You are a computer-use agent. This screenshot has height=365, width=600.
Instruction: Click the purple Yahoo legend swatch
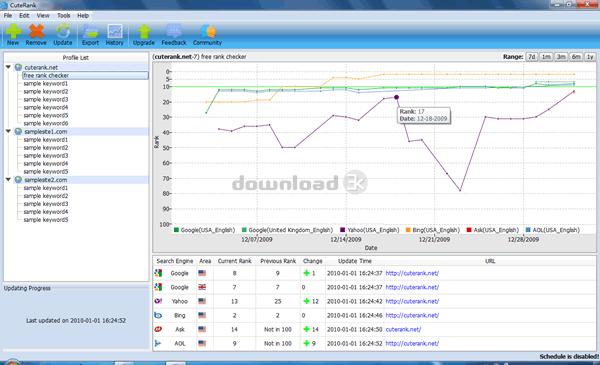click(342, 230)
